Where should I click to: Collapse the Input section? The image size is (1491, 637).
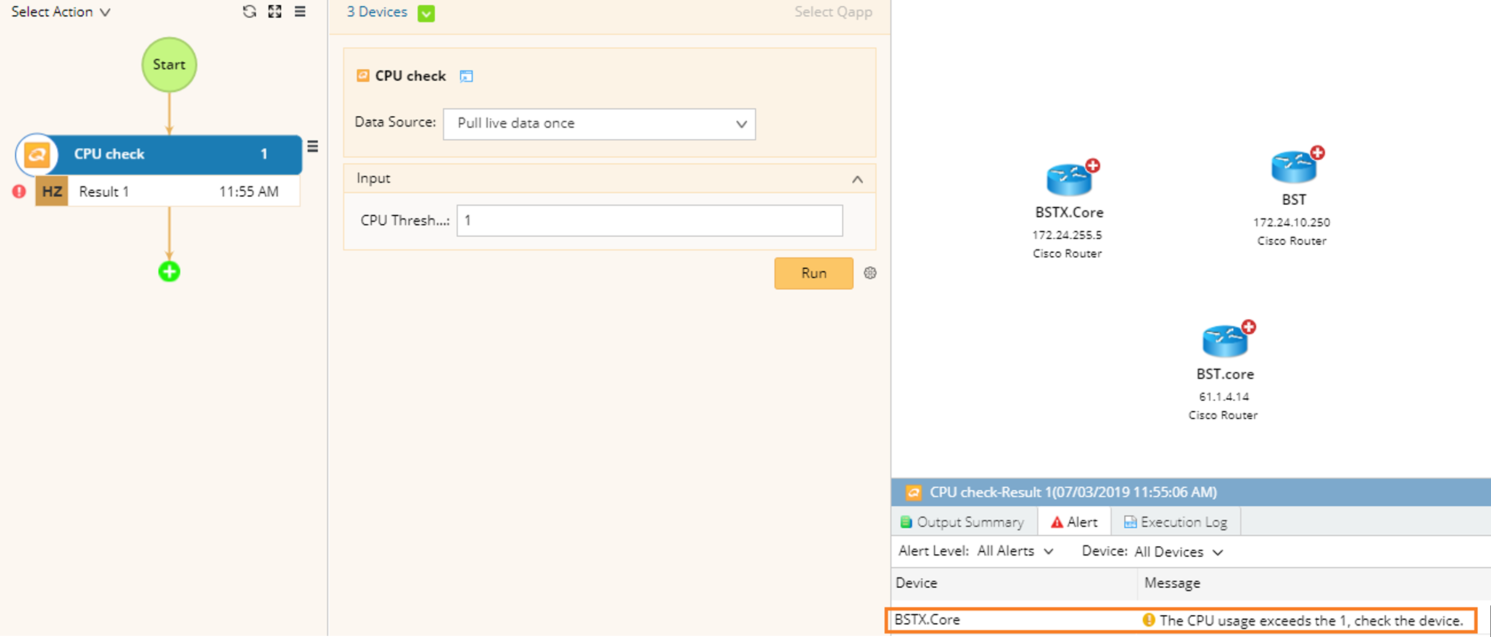(x=857, y=179)
